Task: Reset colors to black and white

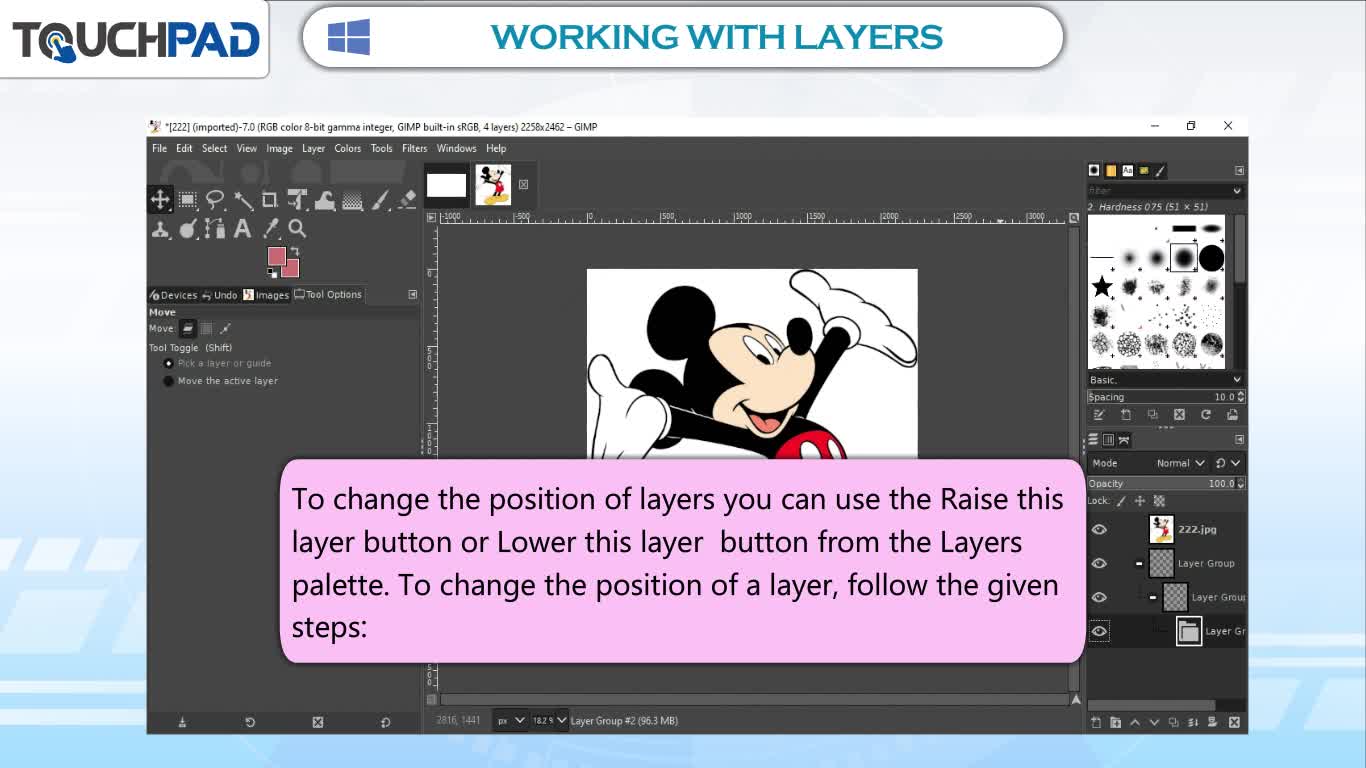Action: coord(272,273)
